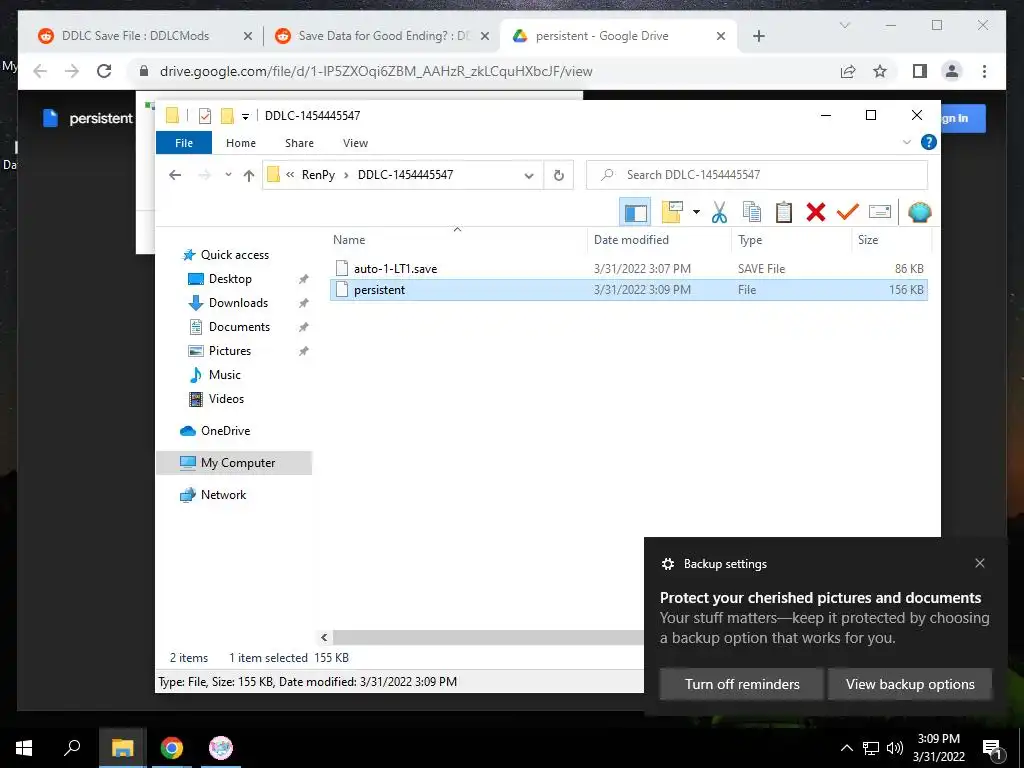This screenshot has width=1024, height=768.
Task: Open the Share ribbon tab
Action: click(x=299, y=143)
